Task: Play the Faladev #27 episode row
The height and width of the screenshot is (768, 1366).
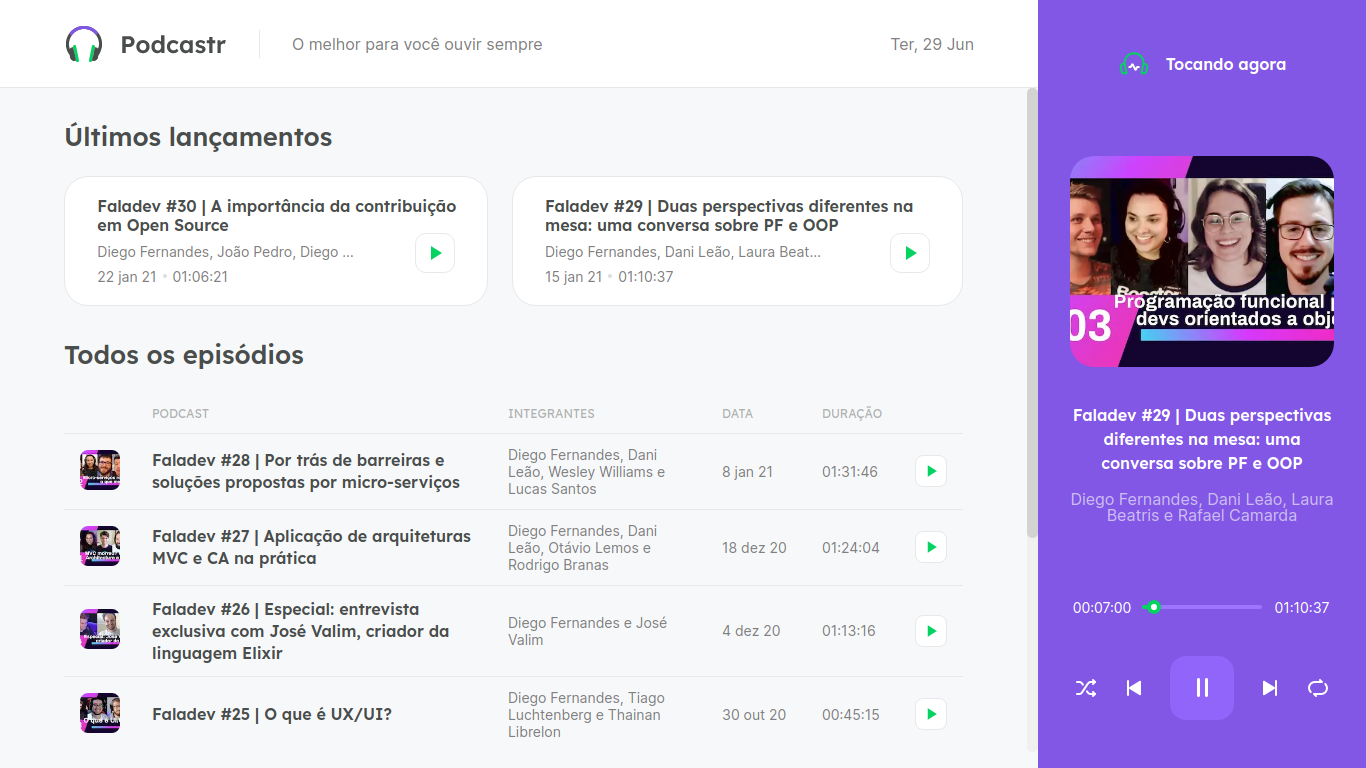Action: tap(931, 547)
